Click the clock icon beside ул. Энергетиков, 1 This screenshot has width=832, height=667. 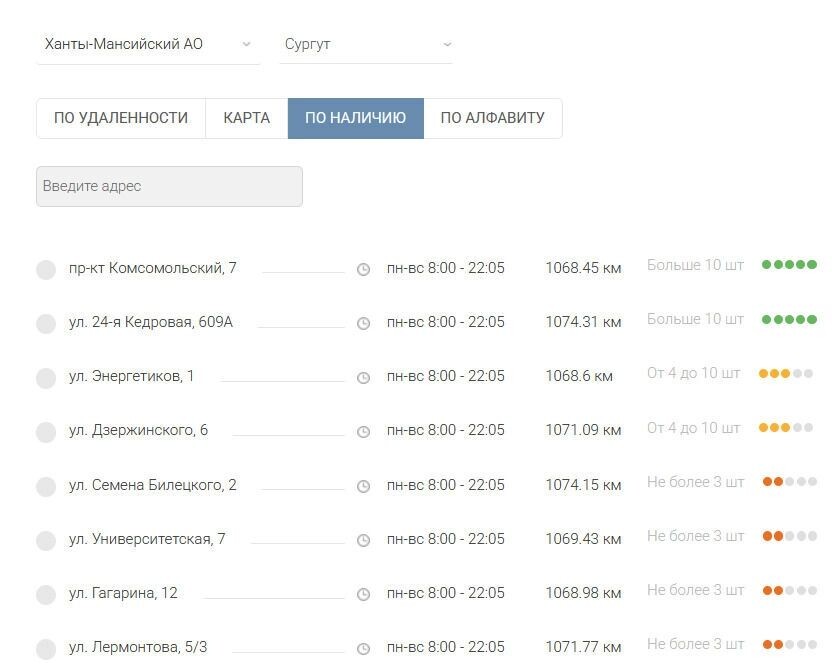coord(363,376)
